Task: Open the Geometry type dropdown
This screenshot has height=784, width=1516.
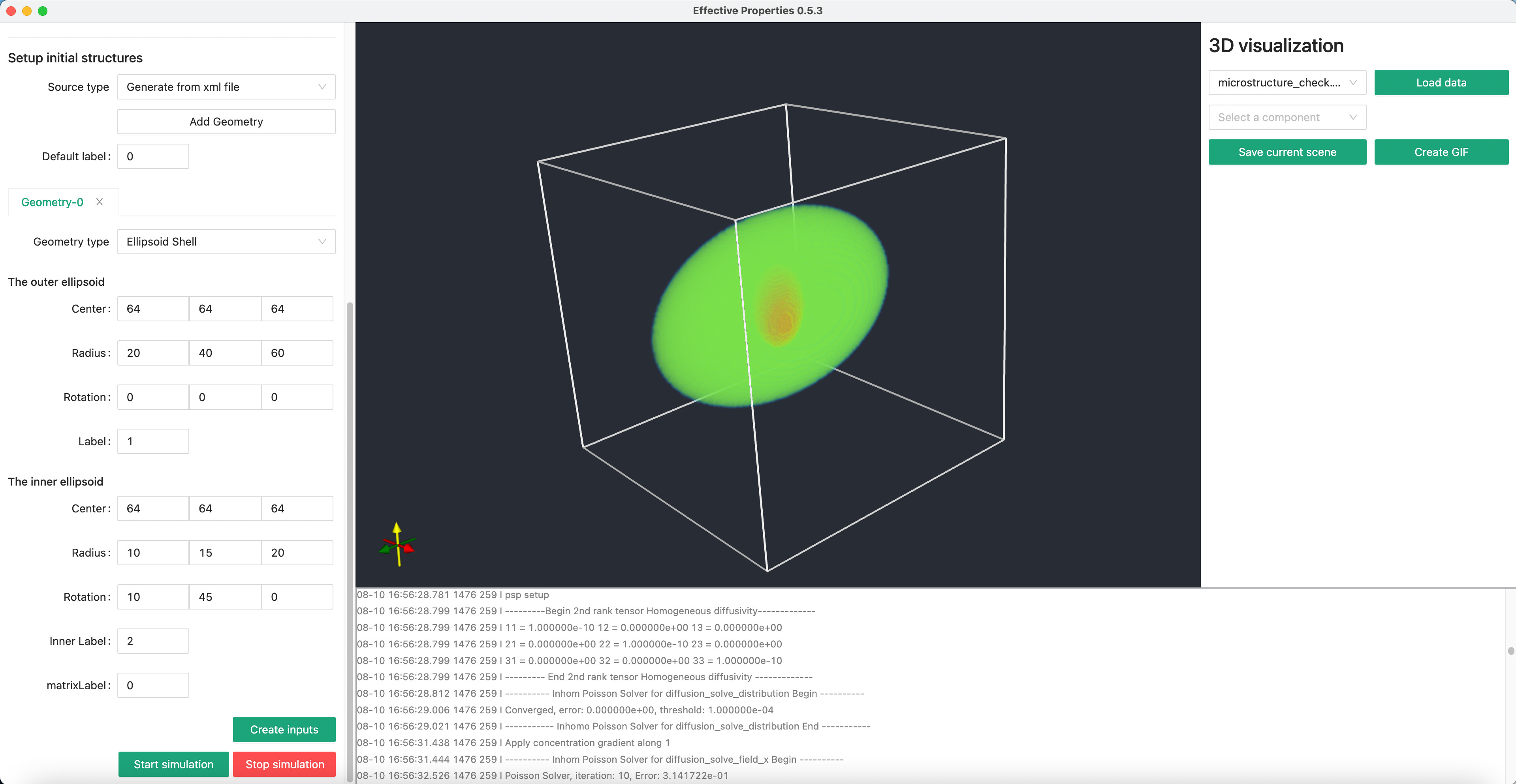Action: pyautogui.click(x=226, y=242)
